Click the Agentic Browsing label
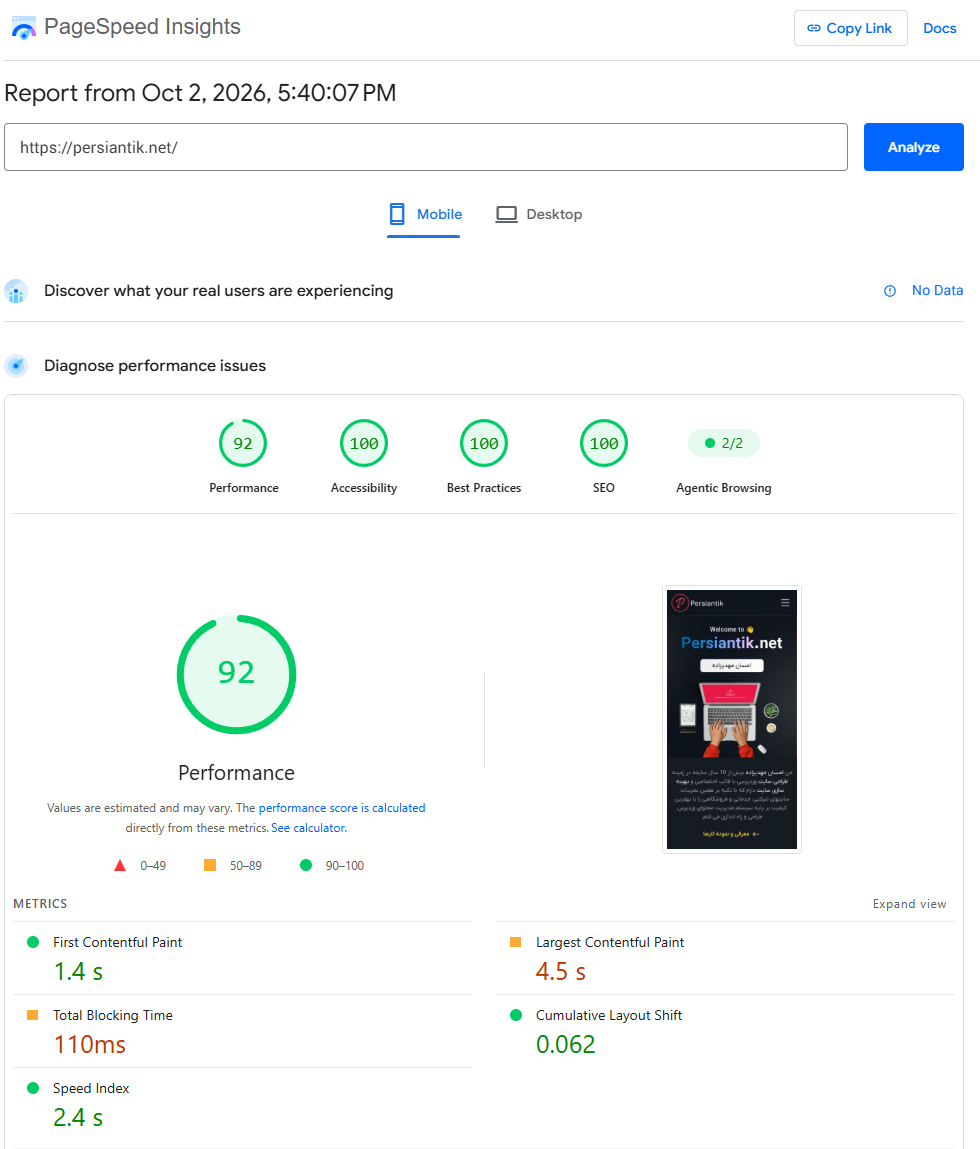 [x=723, y=488]
